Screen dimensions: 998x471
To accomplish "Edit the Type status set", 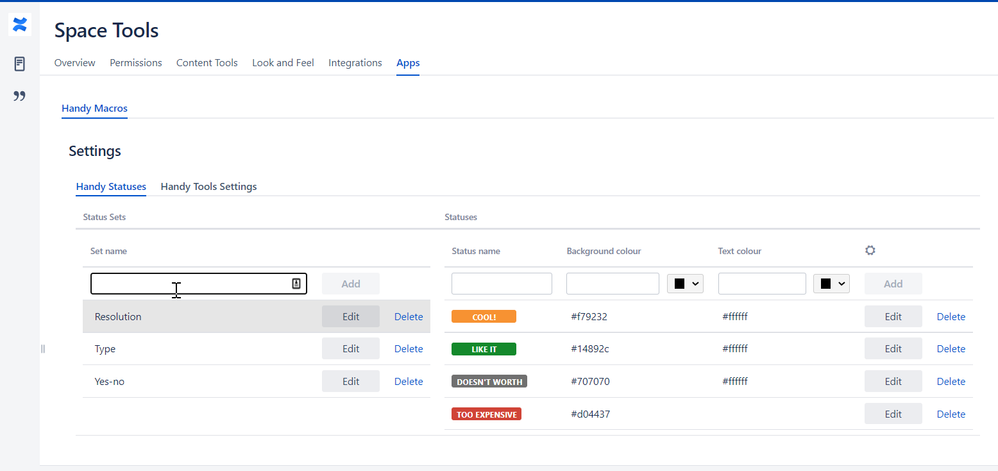I will click(x=351, y=349).
